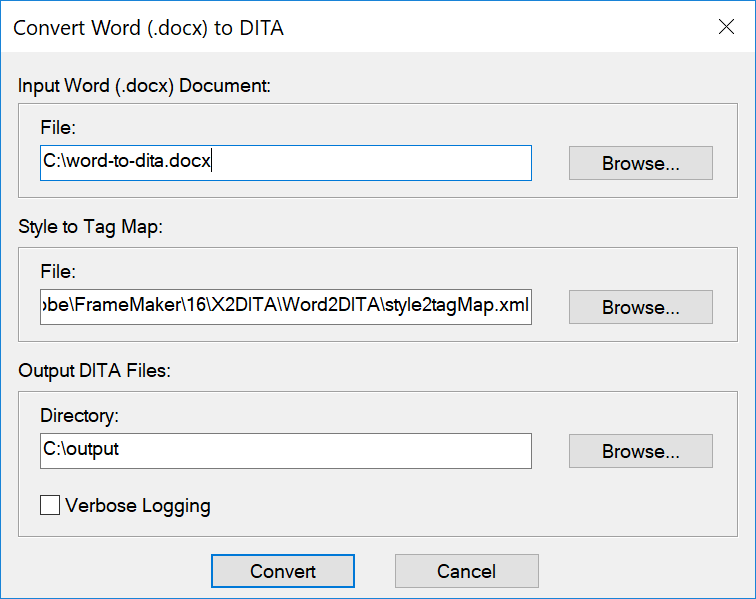Close the Convert Word to DITA dialog
Viewport: 756px width, 599px height.
727,27
